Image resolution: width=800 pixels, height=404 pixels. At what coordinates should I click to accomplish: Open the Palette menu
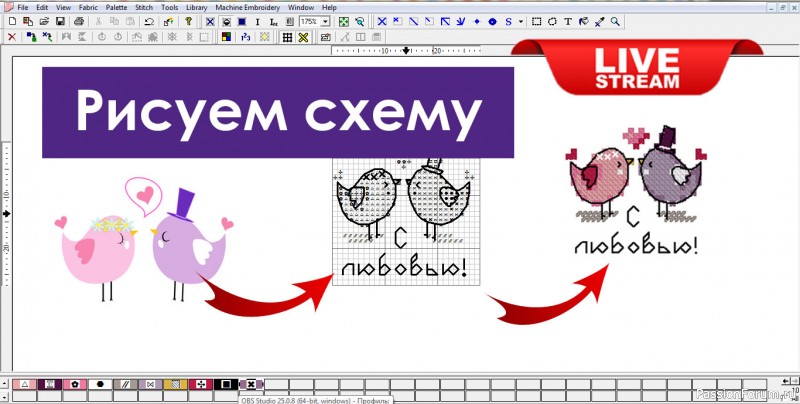coord(116,7)
